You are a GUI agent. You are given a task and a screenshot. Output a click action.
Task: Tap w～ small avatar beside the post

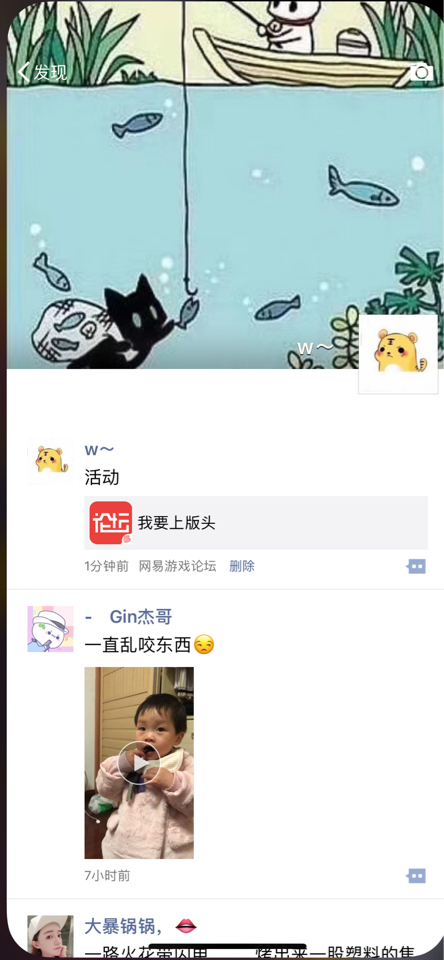(x=50, y=461)
